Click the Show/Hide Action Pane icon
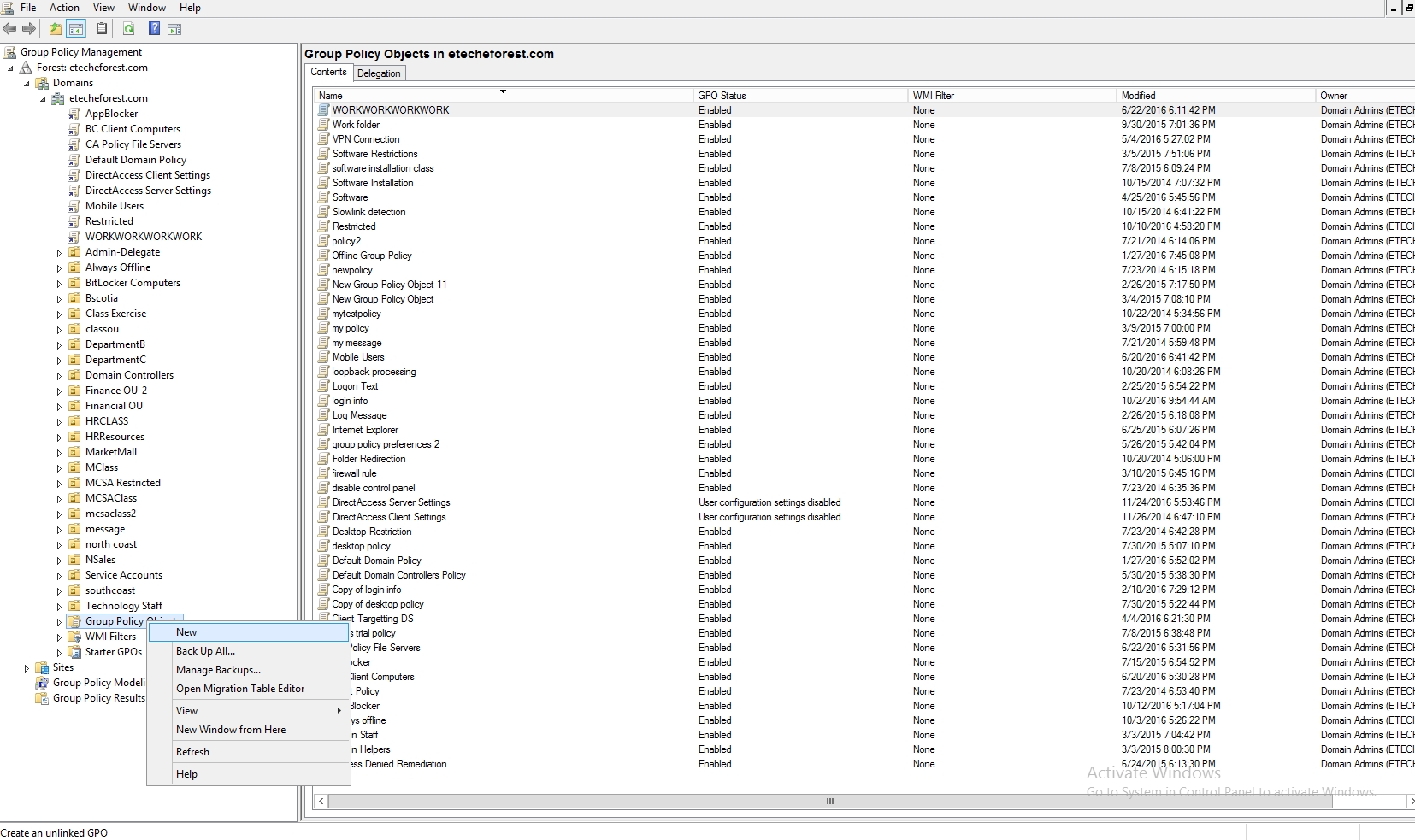The height and width of the screenshot is (840, 1415). click(x=174, y=29)
